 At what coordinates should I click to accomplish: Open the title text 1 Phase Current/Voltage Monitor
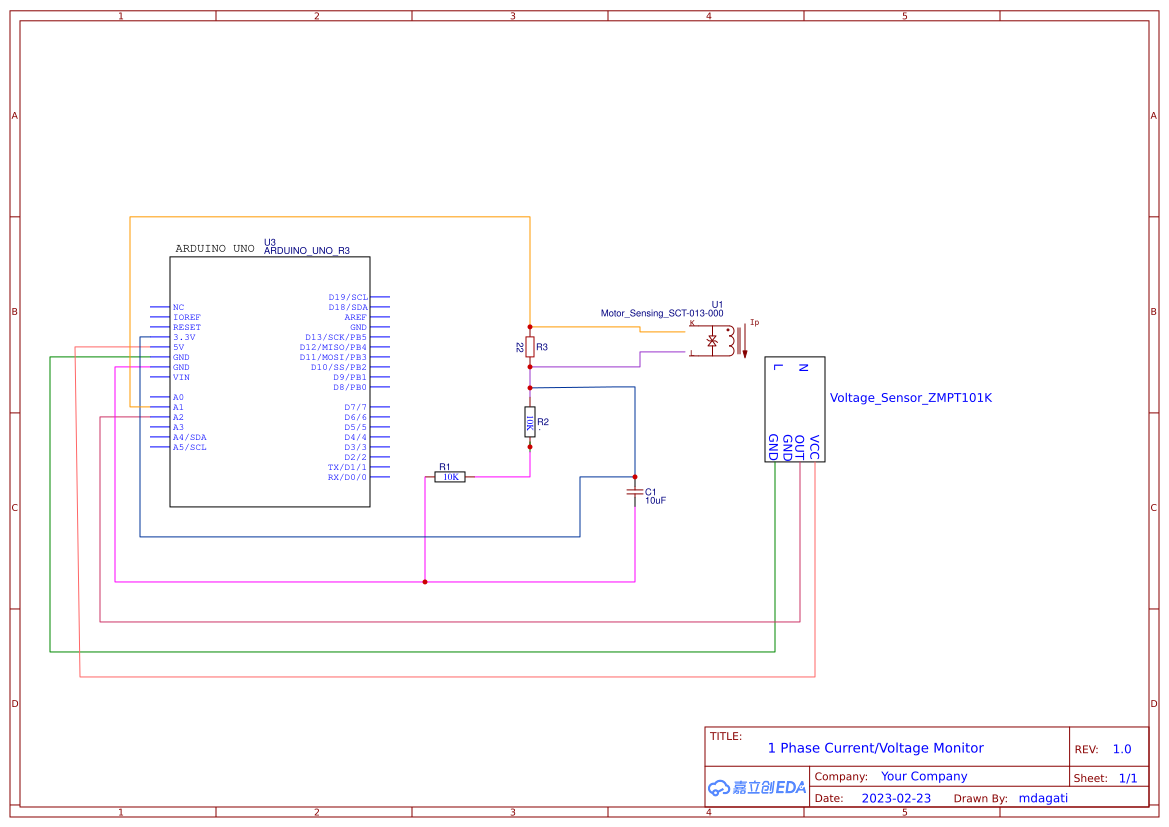click(874, 748)
